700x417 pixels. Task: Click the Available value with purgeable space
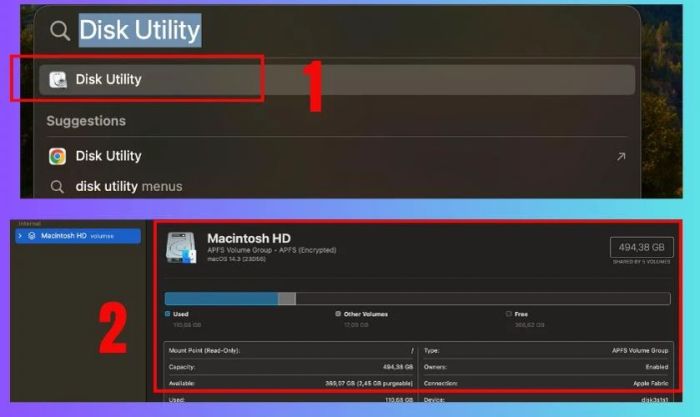[369, 384]
